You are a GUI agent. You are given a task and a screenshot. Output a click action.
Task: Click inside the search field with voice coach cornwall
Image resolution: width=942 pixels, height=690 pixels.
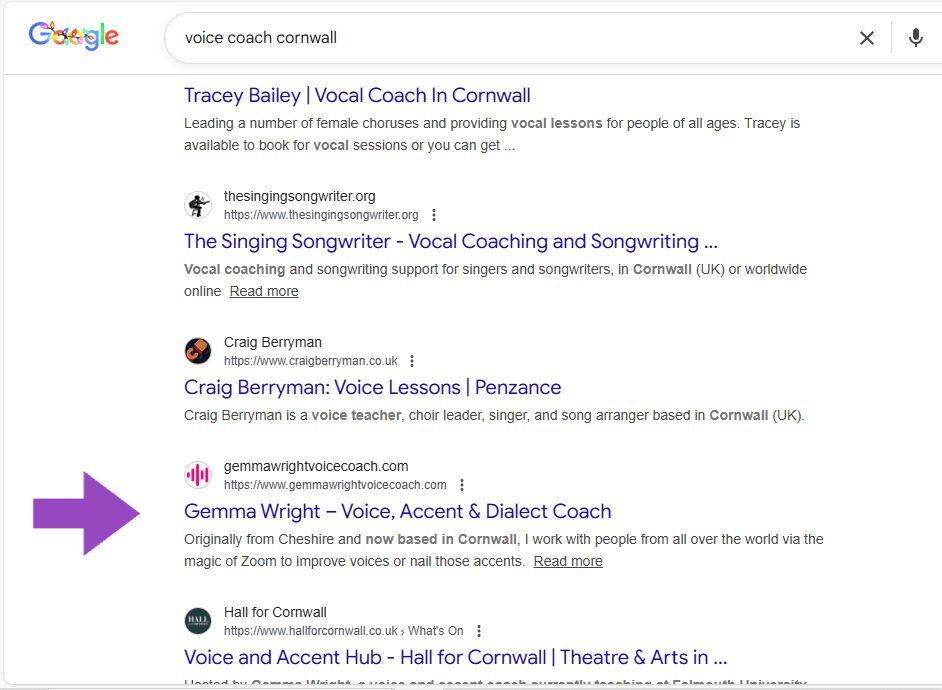(x=500, y=38)
